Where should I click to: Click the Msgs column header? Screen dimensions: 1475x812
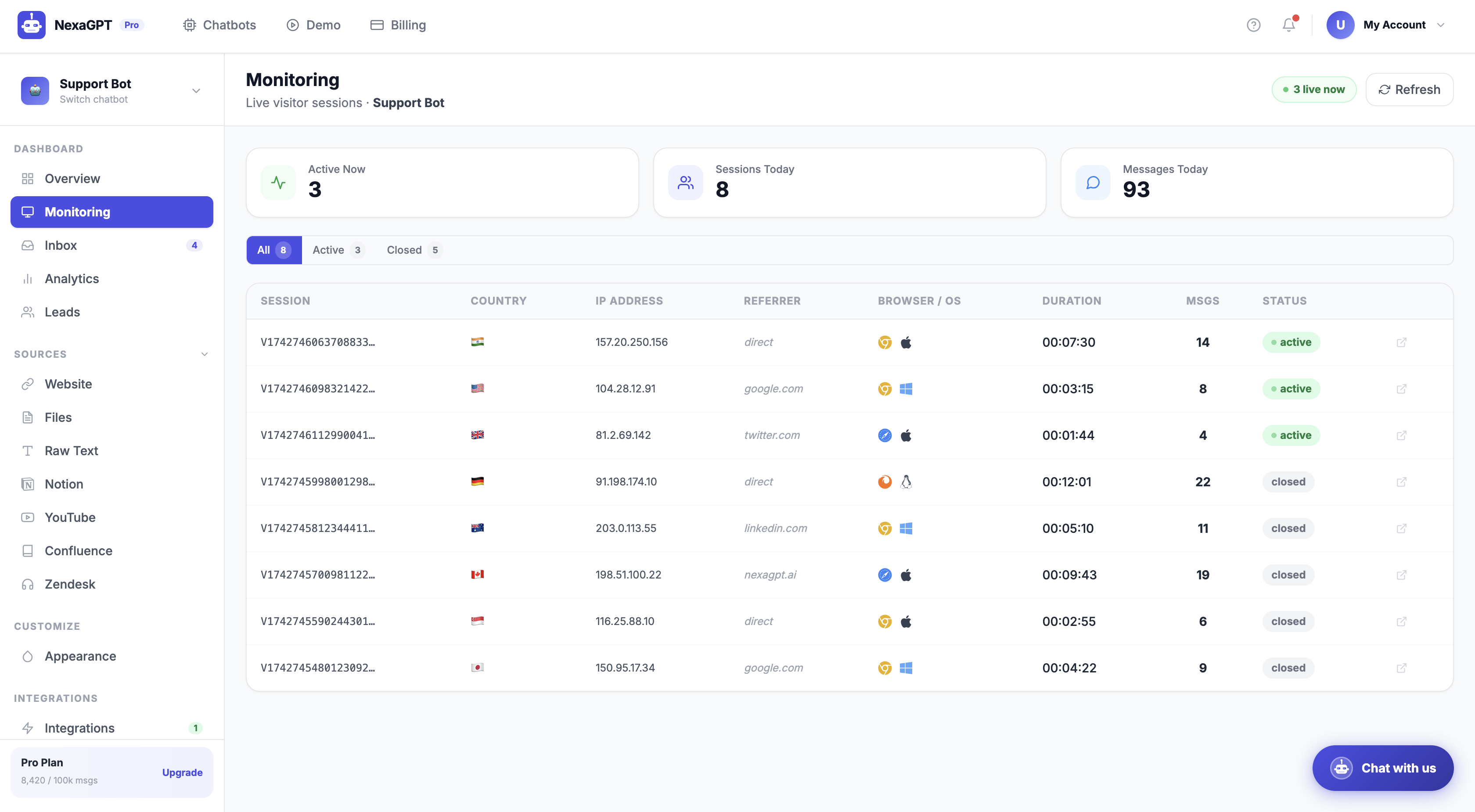pos(1202,301)
